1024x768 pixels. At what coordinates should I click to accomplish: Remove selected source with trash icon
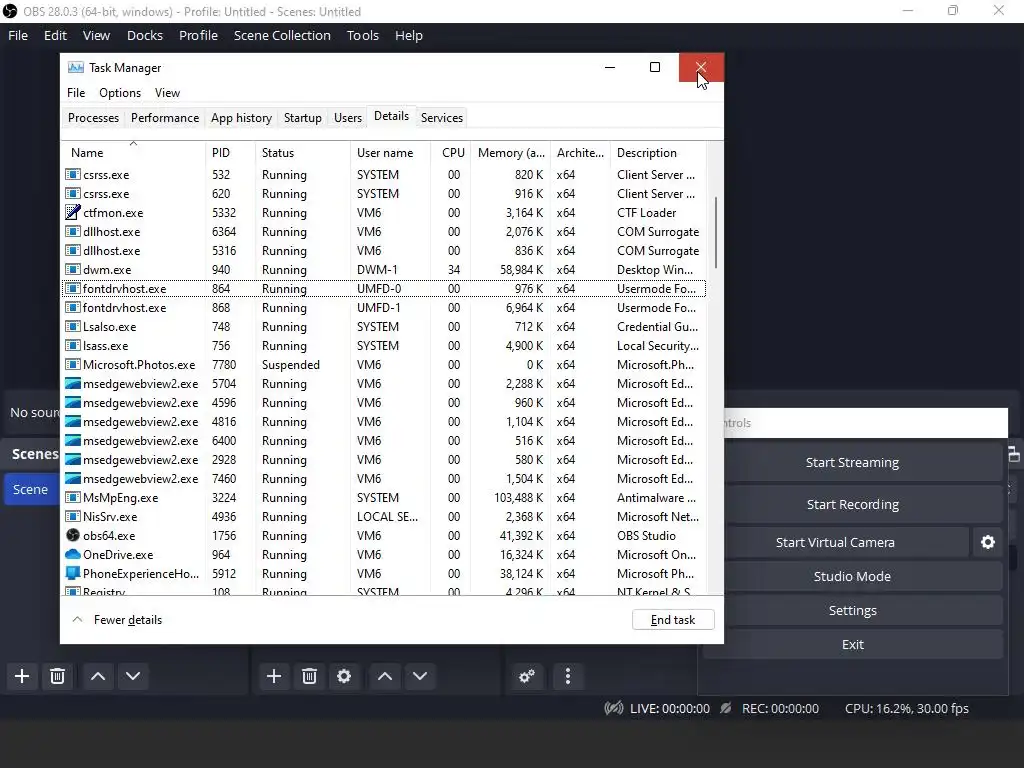pos(310,676)
